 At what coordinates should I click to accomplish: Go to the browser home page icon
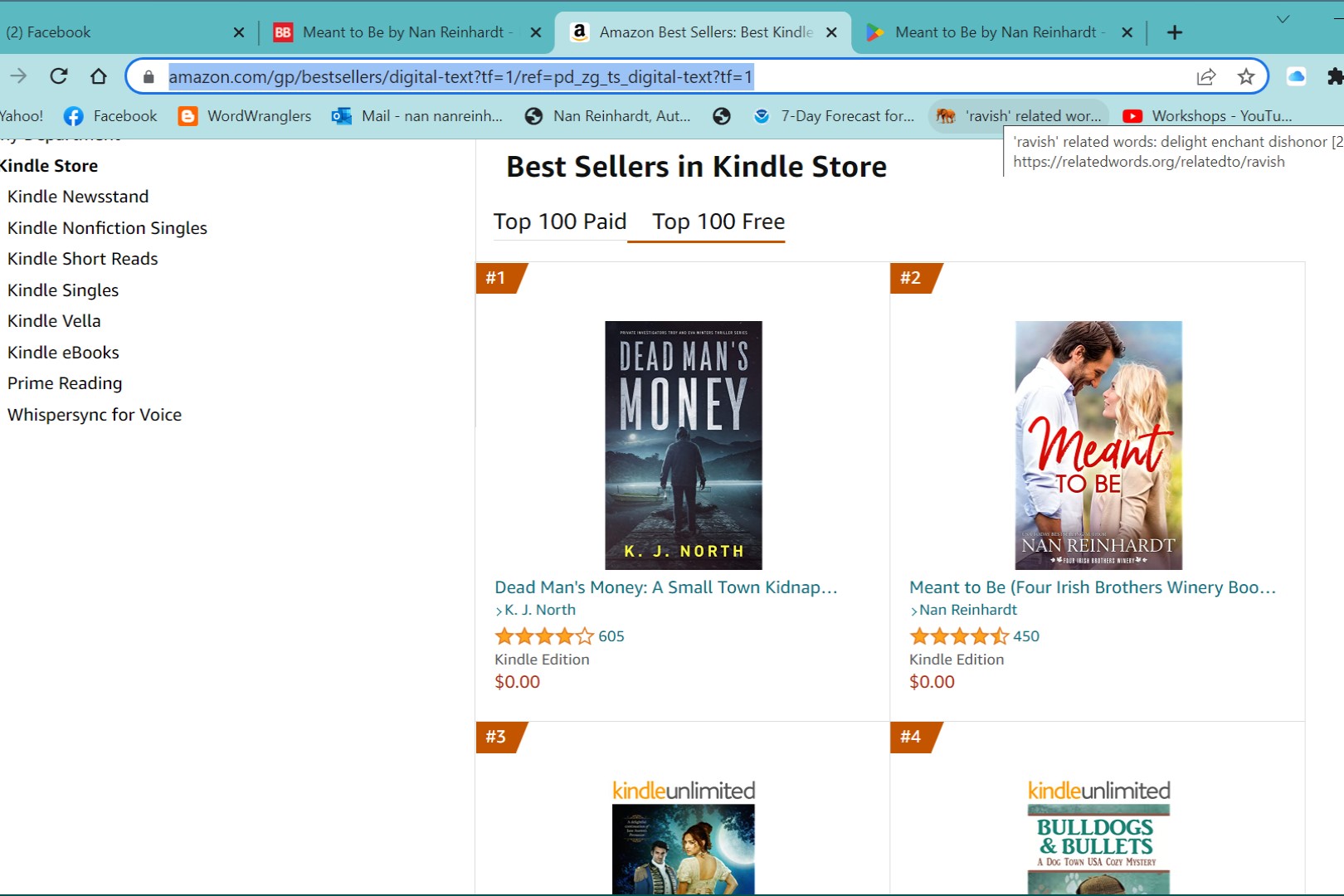pos(99,76)
